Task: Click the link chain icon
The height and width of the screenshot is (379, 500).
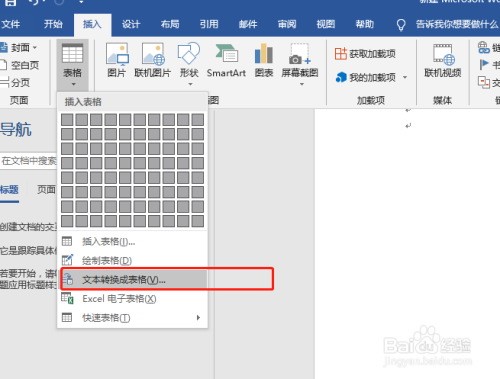Action: pos(483,47)
